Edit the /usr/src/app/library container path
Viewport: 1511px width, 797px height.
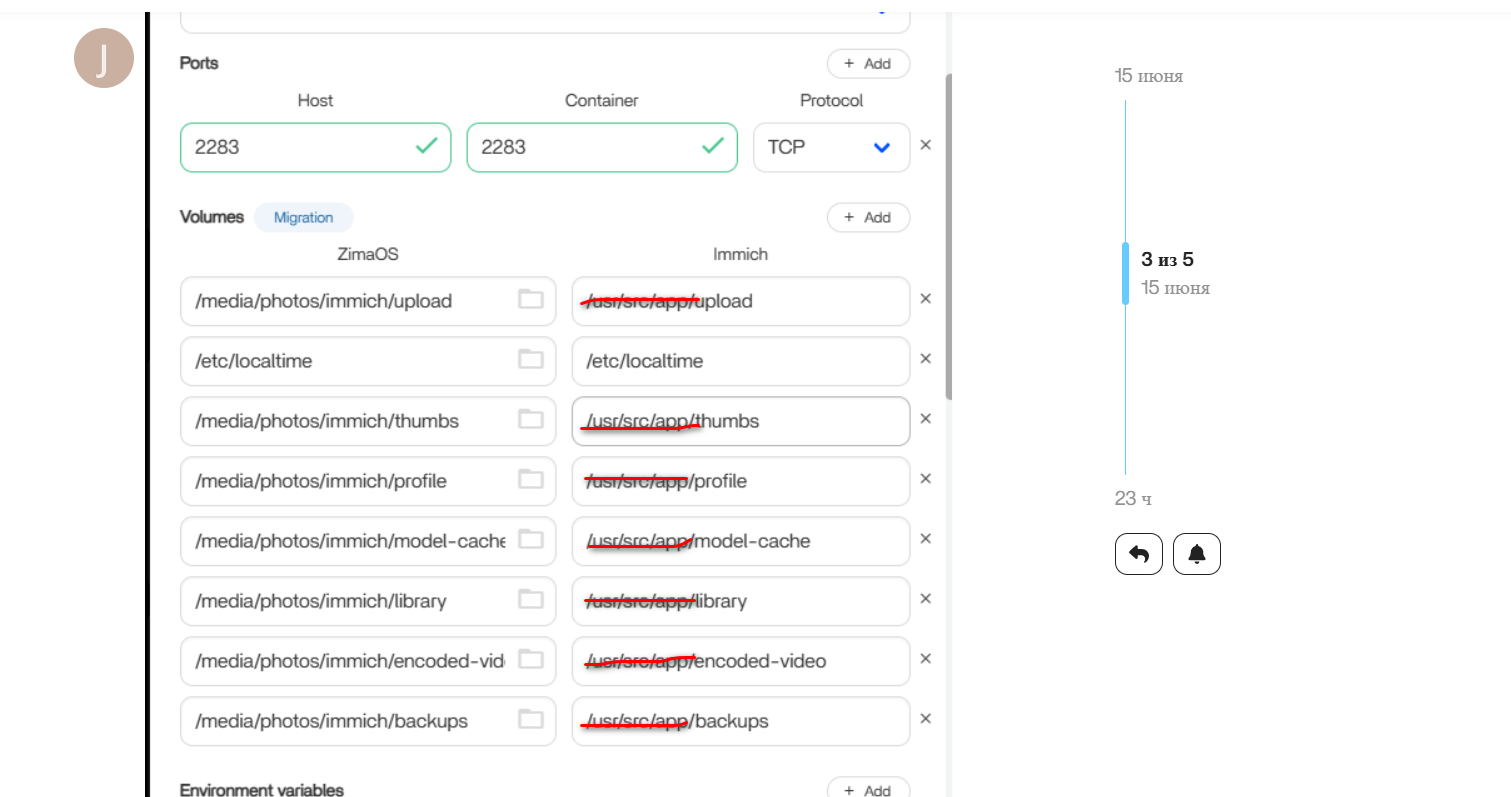(x=741, y=601)
